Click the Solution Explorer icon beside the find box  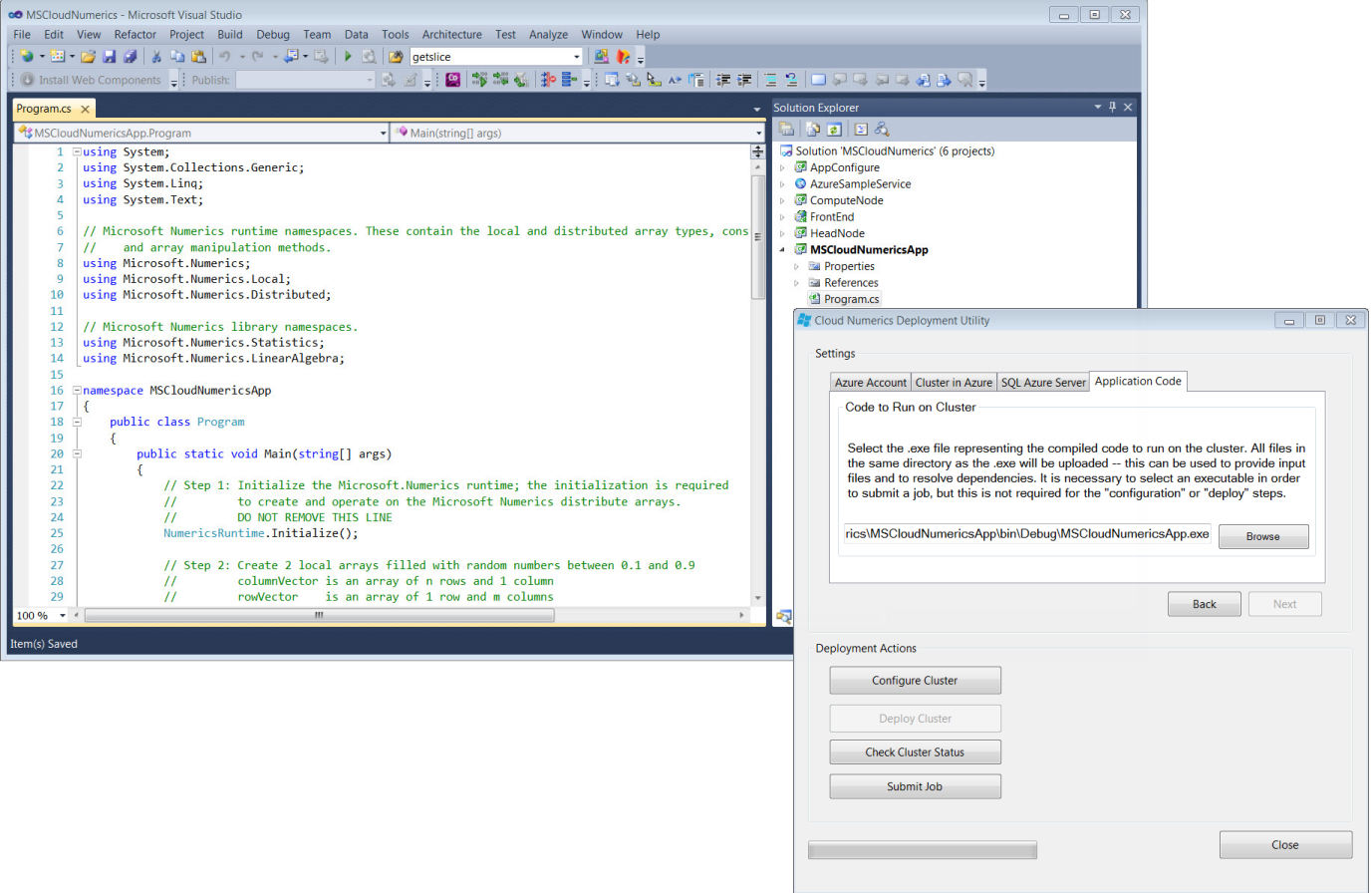click(601, 57)
